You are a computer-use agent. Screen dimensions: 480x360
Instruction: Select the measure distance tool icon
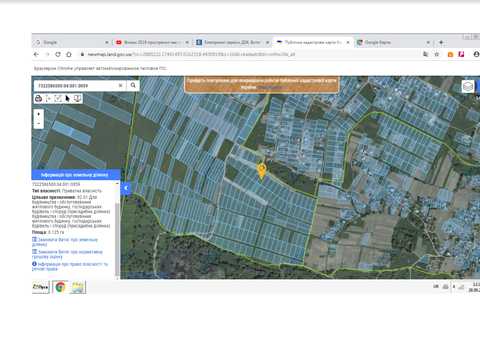[x=48, y=99]
